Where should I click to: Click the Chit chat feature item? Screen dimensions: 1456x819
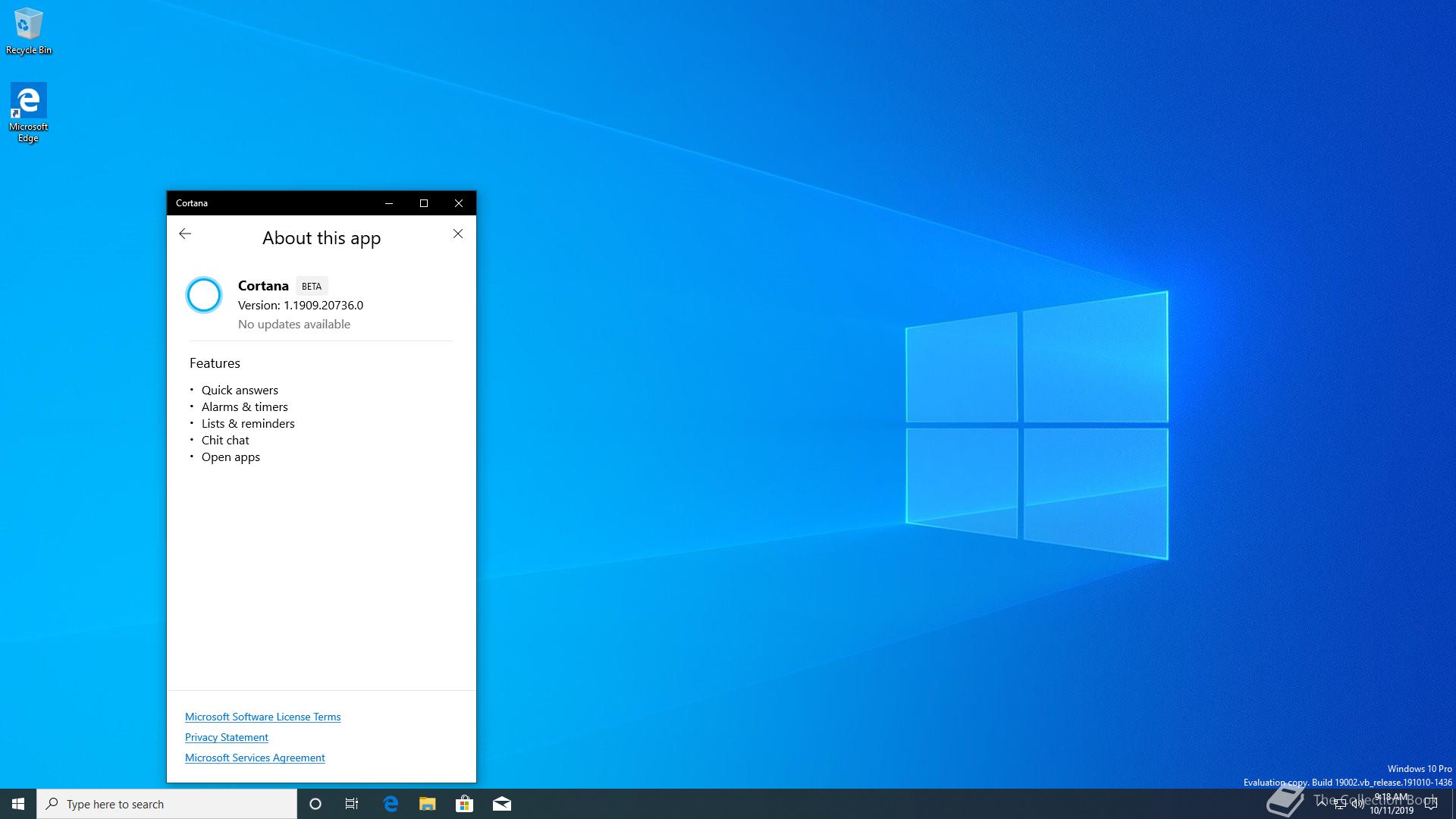click(225, 440)
